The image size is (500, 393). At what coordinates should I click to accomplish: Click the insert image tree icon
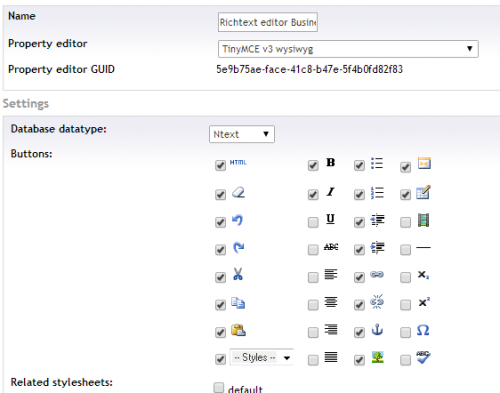[377, 357]
